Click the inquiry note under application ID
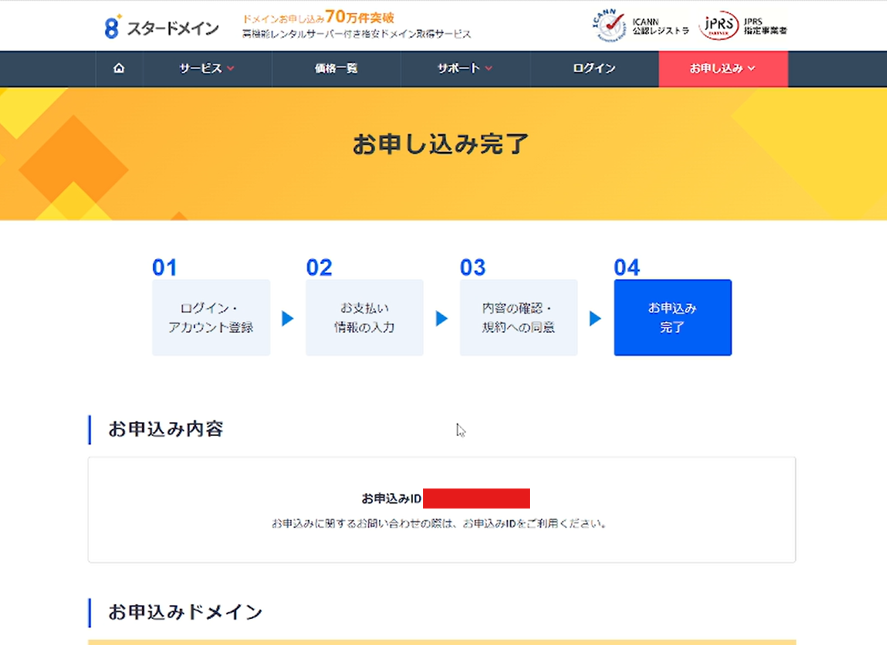887x645 pixels. [440, 523]
